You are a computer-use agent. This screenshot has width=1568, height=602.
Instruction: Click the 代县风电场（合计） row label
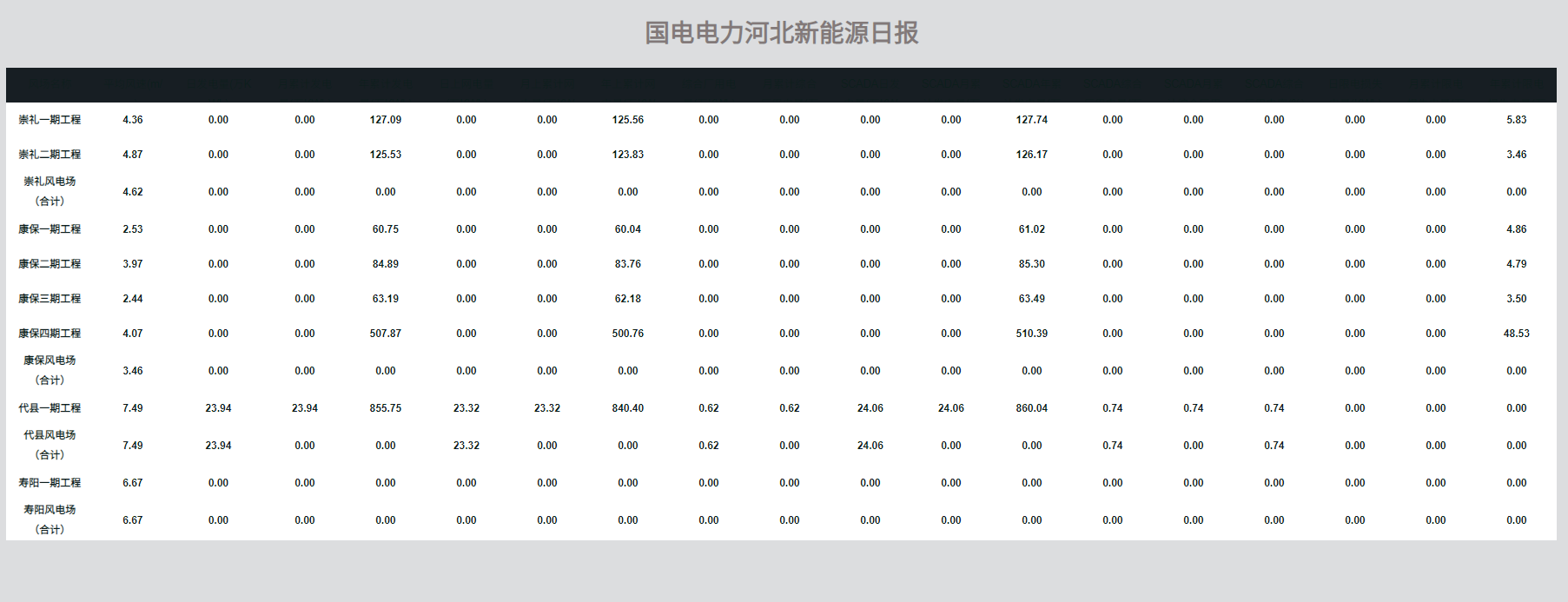point(50,445)
